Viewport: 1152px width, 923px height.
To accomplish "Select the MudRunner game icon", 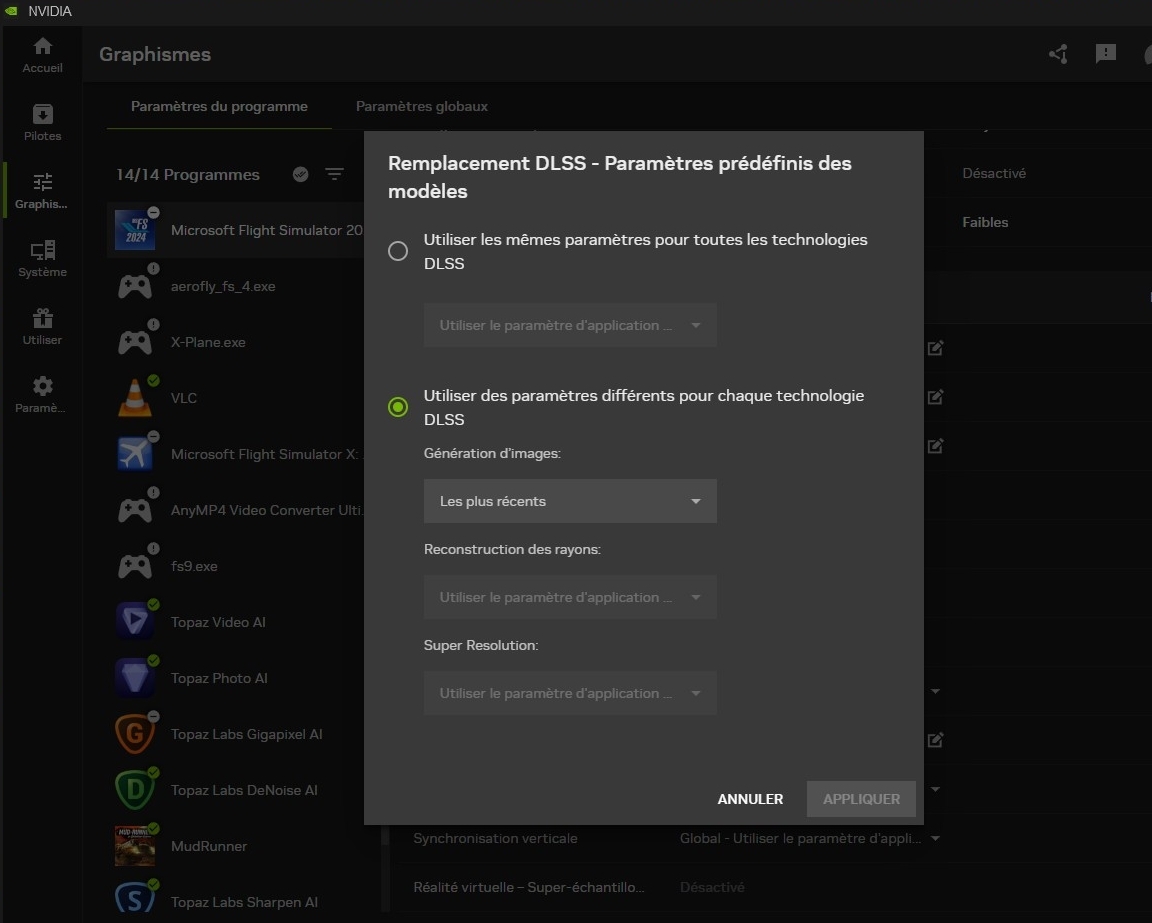I will click(135, 846).
